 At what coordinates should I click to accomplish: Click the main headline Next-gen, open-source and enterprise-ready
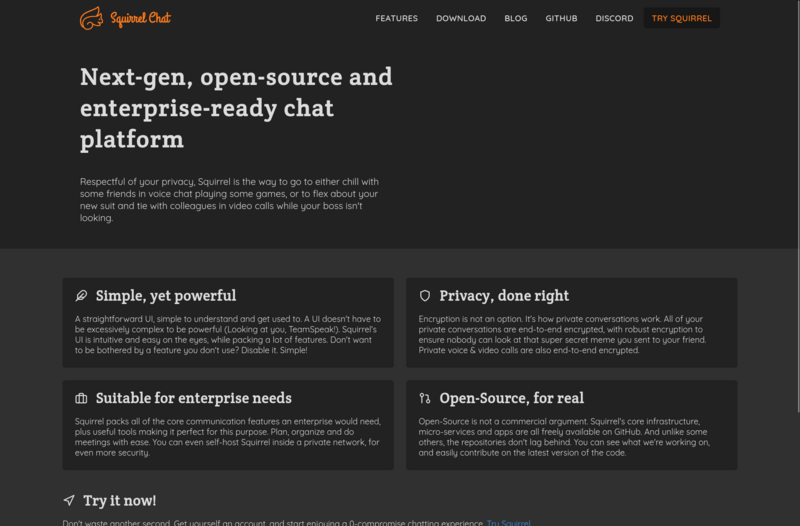pos(236,108)
